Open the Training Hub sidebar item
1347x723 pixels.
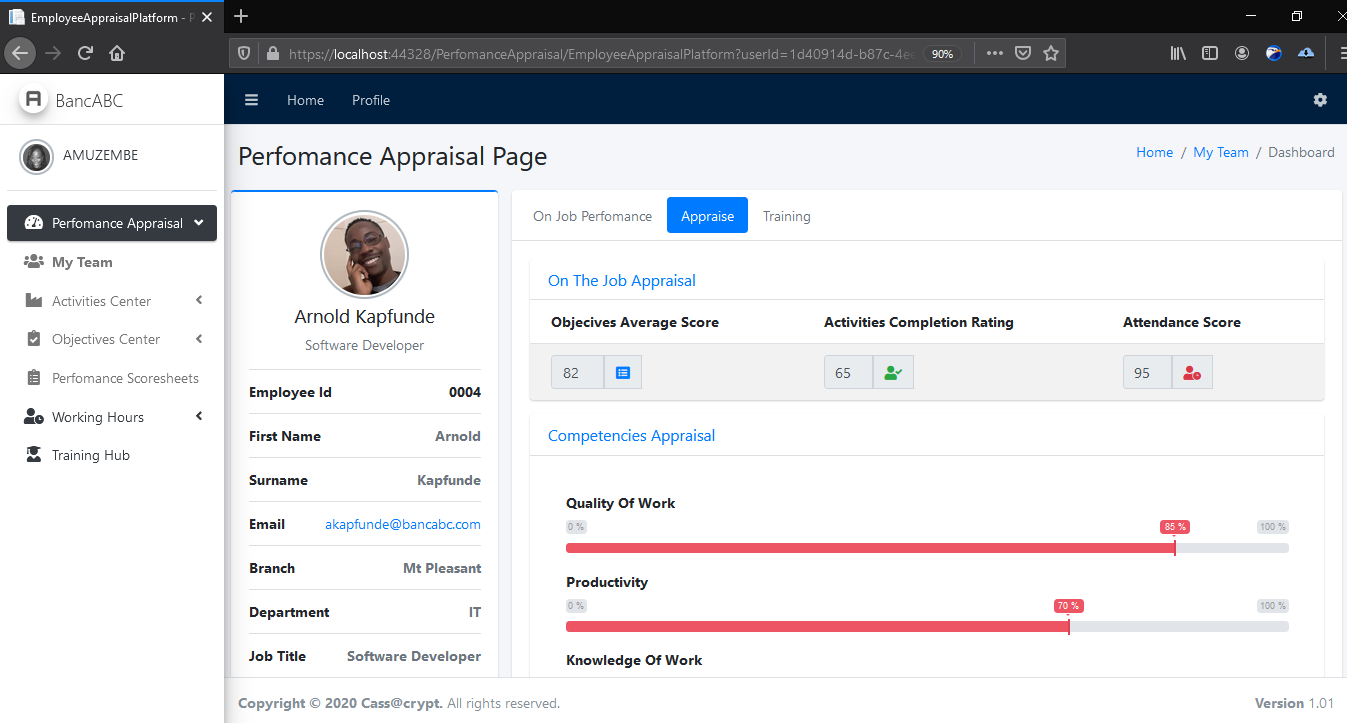pyautogui.click(x=90, y=455)
